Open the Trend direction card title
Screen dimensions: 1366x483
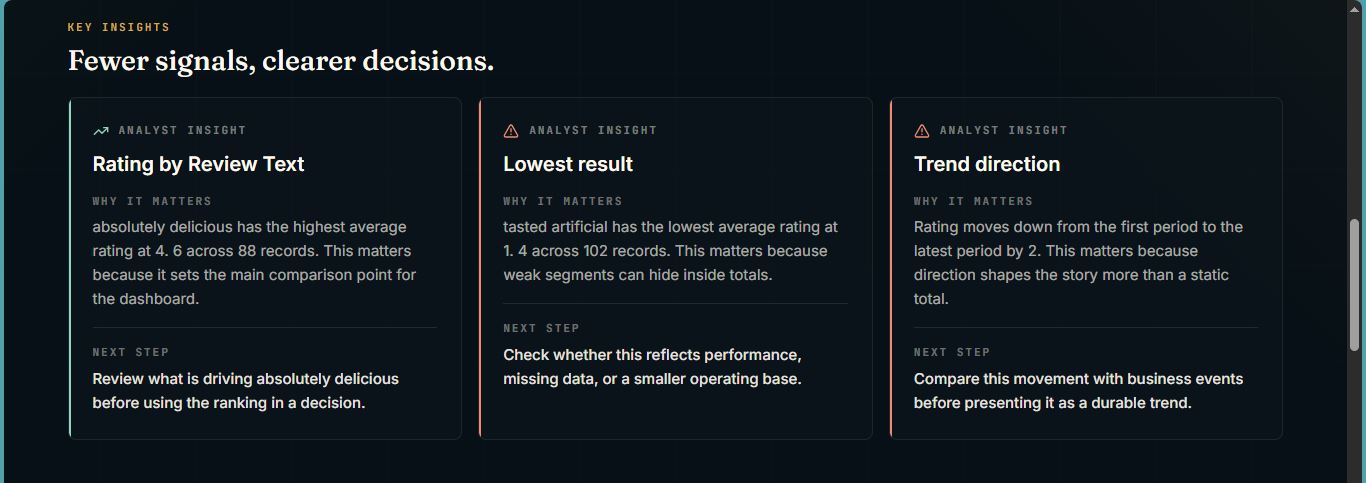(987, 164)
